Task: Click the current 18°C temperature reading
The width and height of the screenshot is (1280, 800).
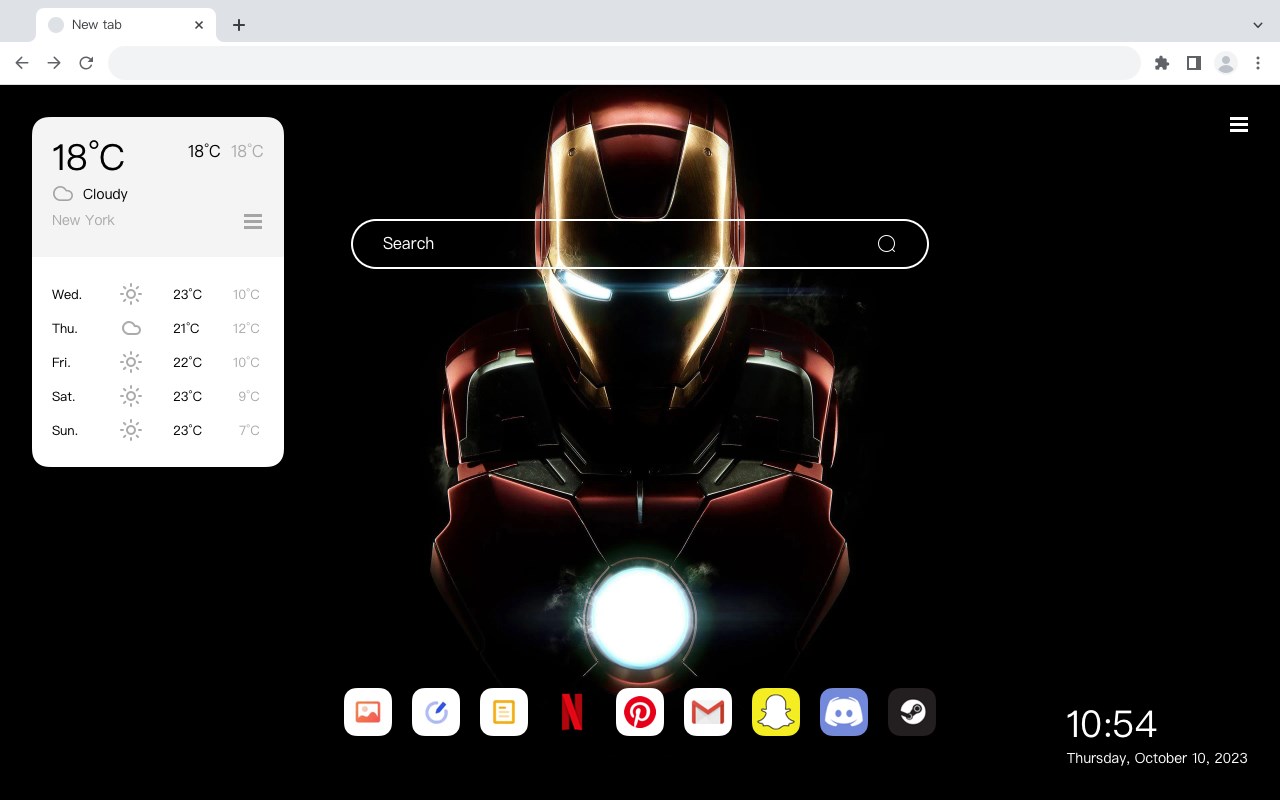Action: pyautogui.click(x=88, y=156)
